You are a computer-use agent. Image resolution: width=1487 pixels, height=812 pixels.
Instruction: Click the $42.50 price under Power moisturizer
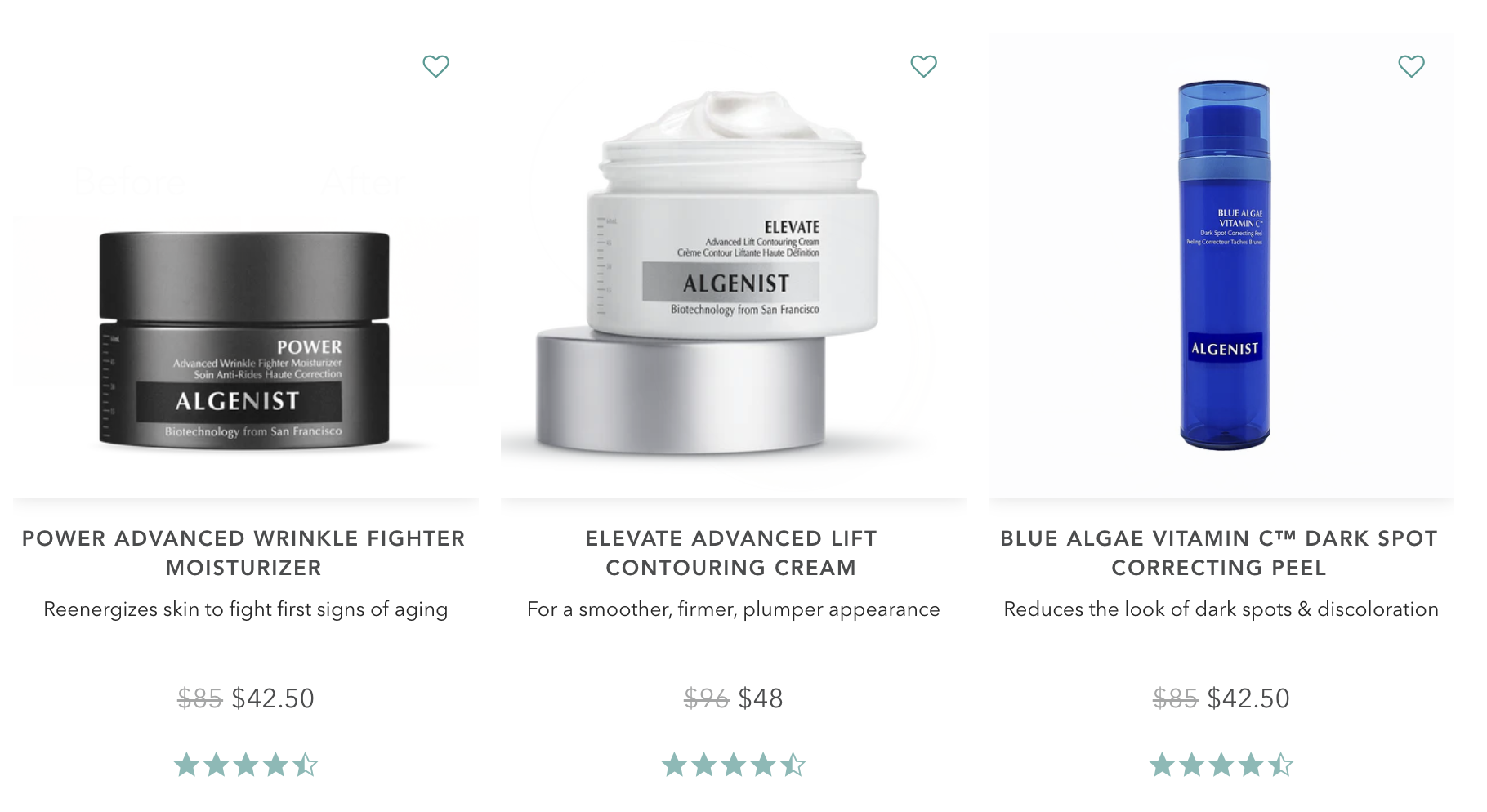click(273, 698)
